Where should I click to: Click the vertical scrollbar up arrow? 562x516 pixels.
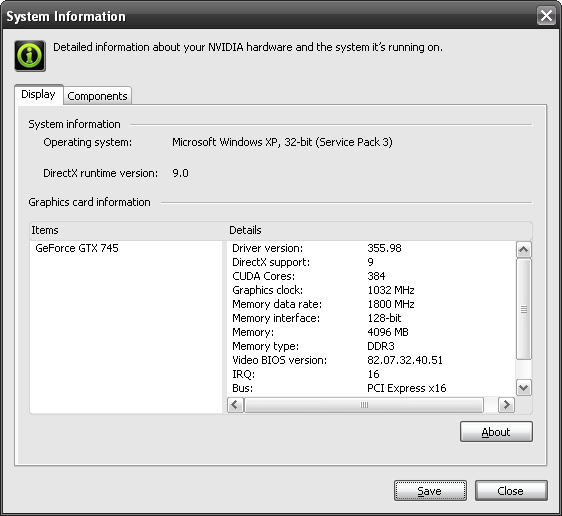[x=524, y=249]
